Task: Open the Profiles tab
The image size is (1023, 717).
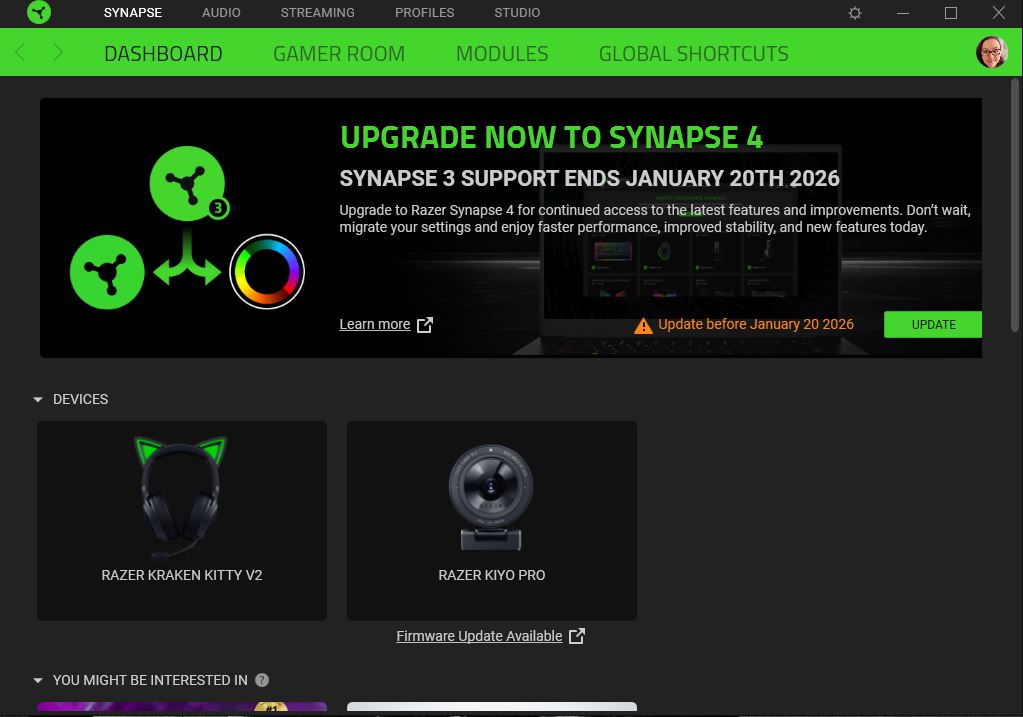Action: click(x=425, y=12)
